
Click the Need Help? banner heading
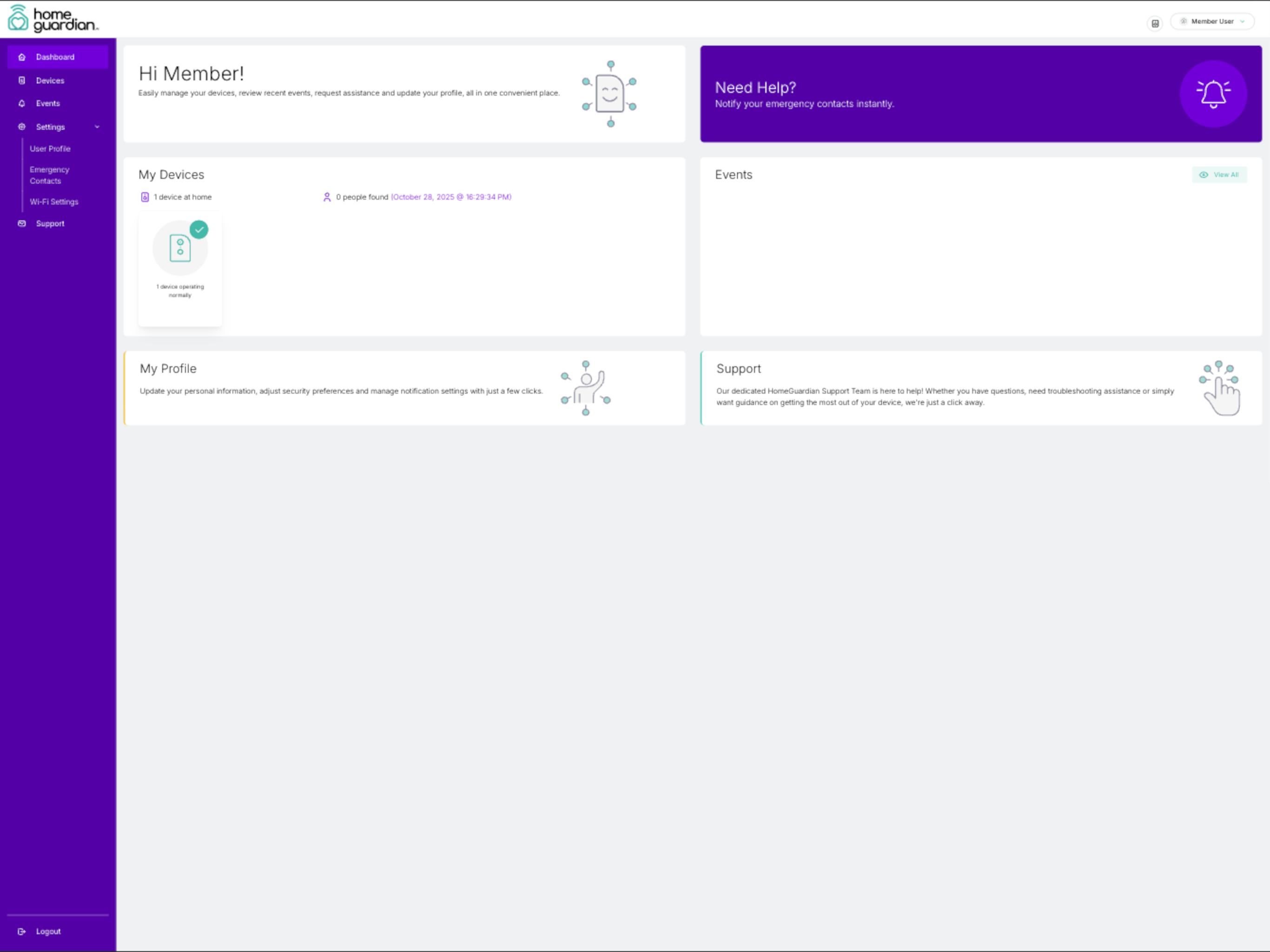(x=755, y=87)
